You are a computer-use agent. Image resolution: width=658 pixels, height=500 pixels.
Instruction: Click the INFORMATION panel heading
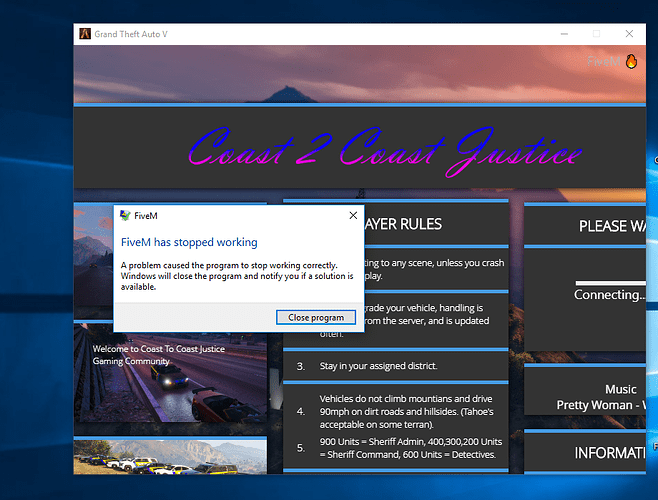610,453
